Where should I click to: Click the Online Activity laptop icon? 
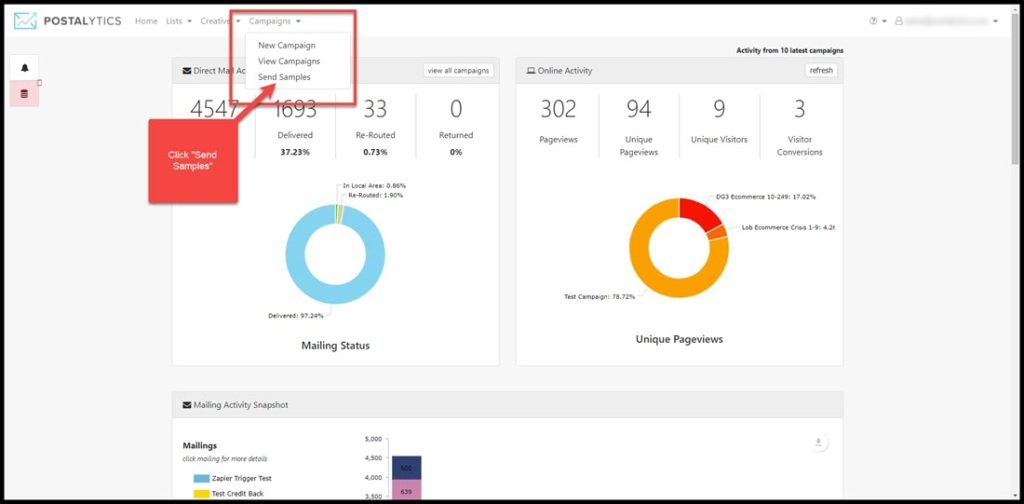pyautogui.click(x=531, y=71)
